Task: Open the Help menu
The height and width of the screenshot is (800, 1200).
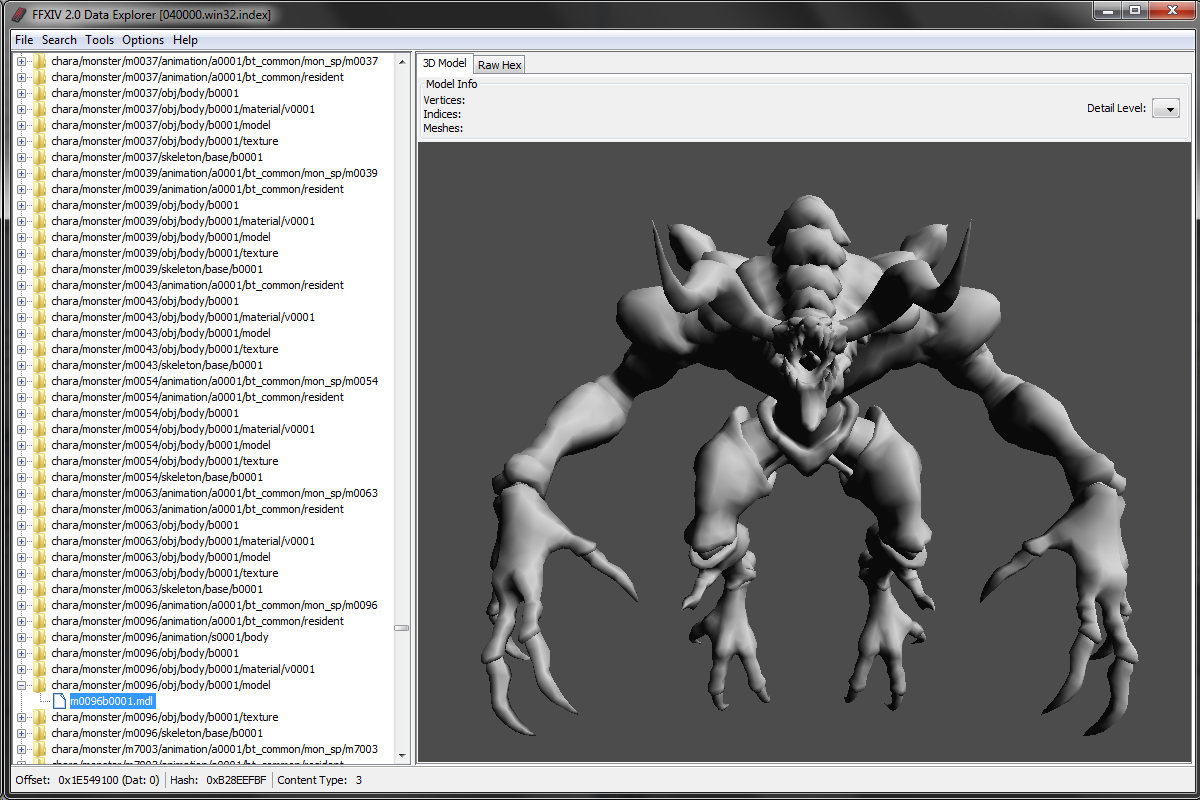Action: point(185,40)
